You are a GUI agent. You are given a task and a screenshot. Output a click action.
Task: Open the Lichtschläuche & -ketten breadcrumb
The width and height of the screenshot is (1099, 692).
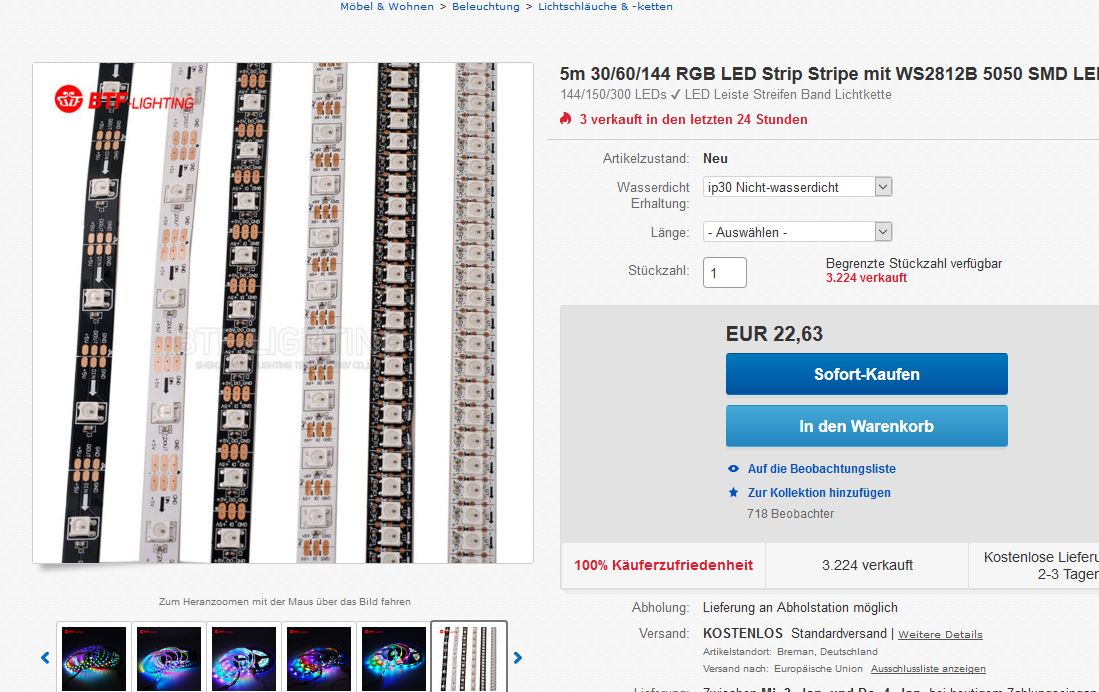(x=606, y=6)
